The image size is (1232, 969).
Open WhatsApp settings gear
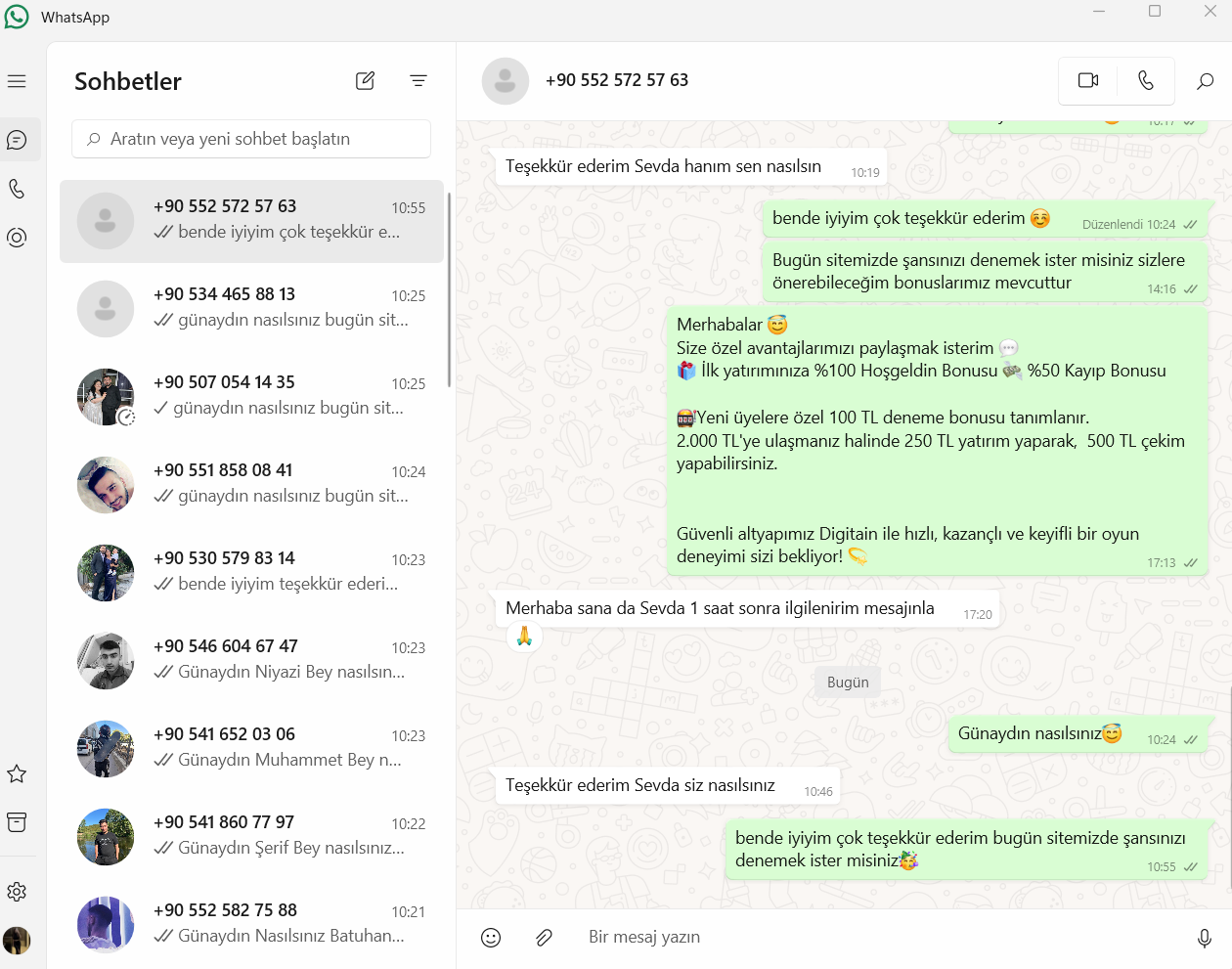click(x=17, y=892)
